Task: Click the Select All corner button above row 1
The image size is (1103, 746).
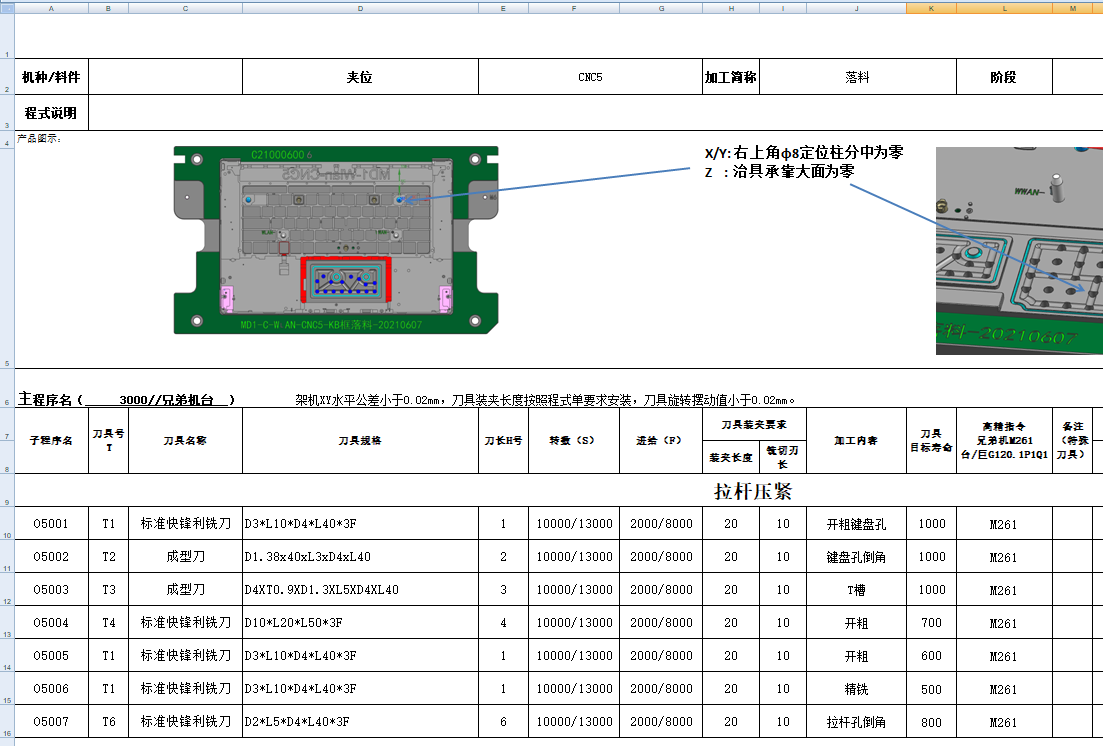Action: [7, 7]
